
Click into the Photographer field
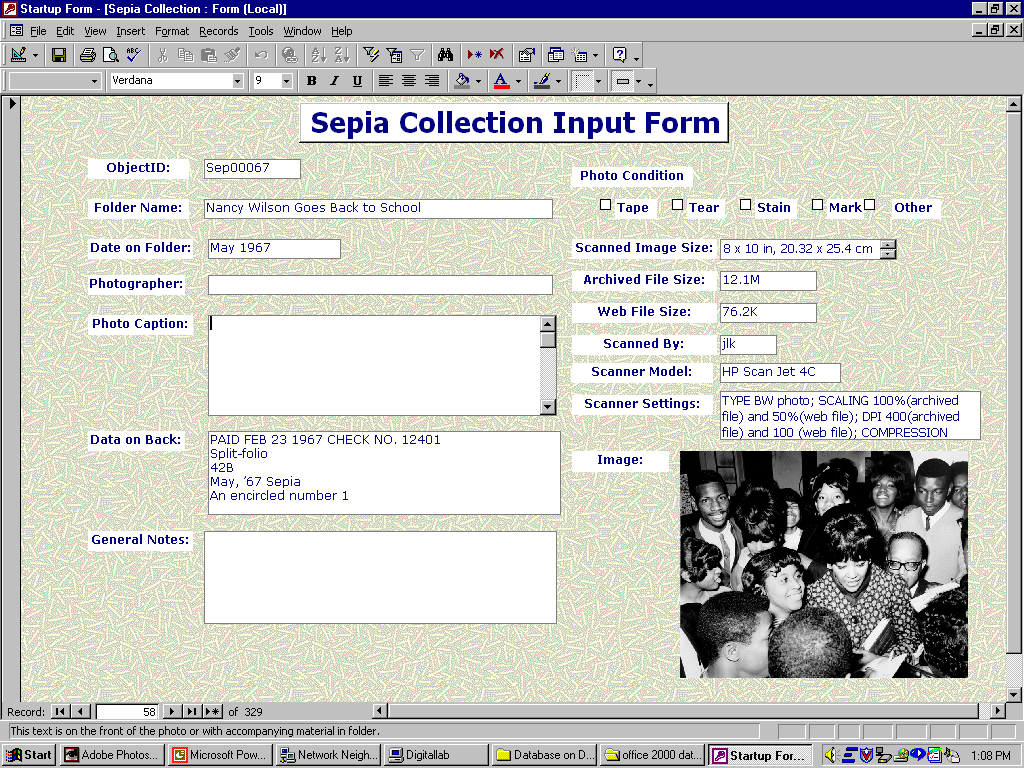coord(380,285)
